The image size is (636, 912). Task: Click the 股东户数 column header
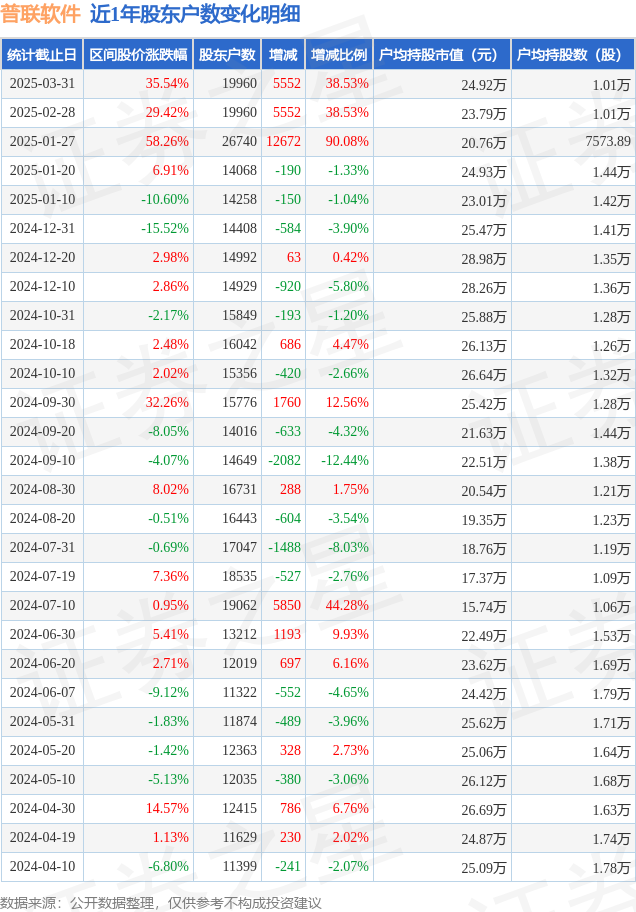(x=227, y=55)
